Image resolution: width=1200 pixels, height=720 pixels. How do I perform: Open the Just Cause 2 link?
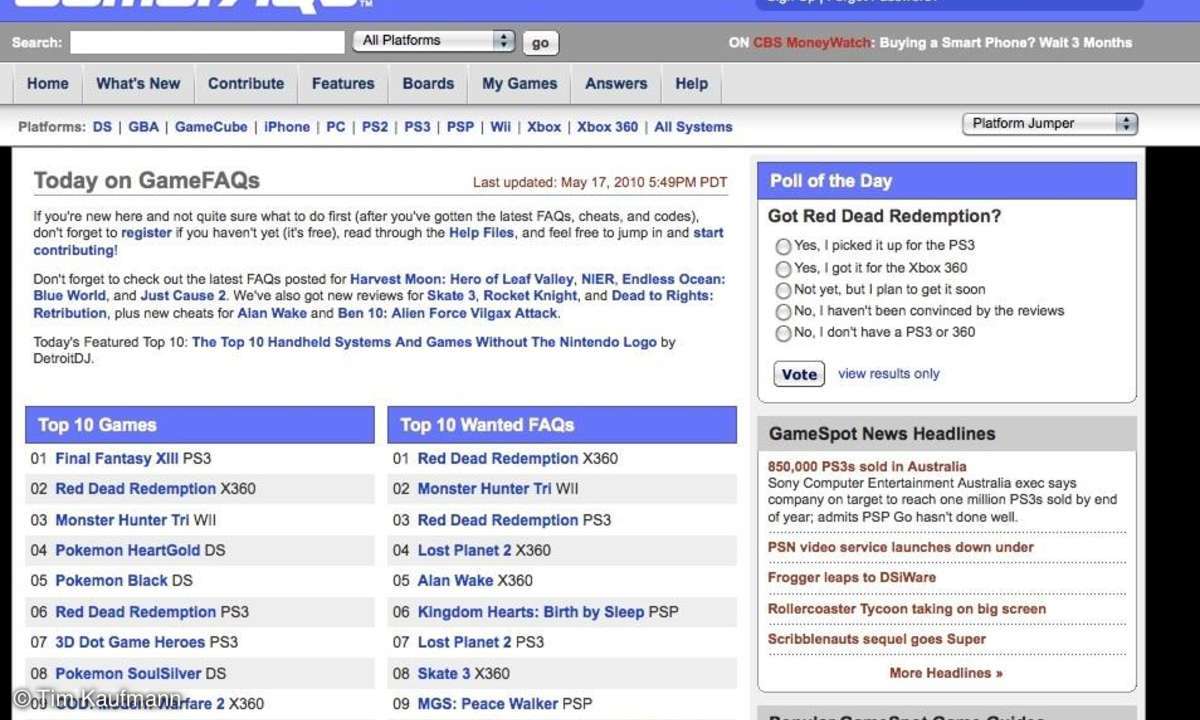pyautogui.click(x=184, y=296)
